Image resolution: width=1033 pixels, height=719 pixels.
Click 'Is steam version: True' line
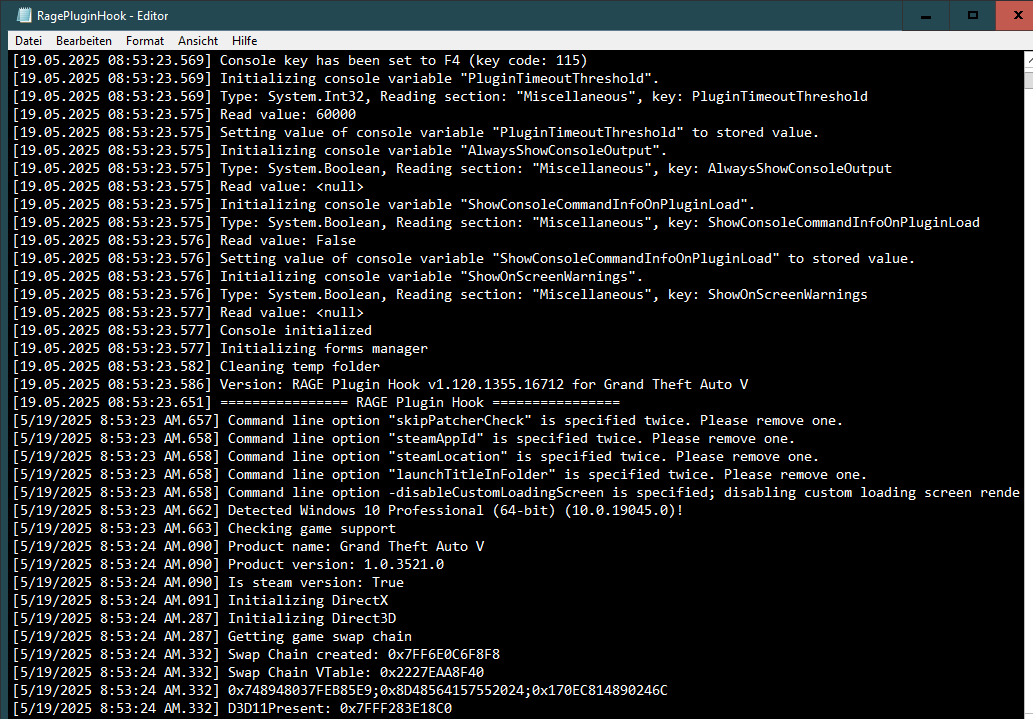pos(208,583)
